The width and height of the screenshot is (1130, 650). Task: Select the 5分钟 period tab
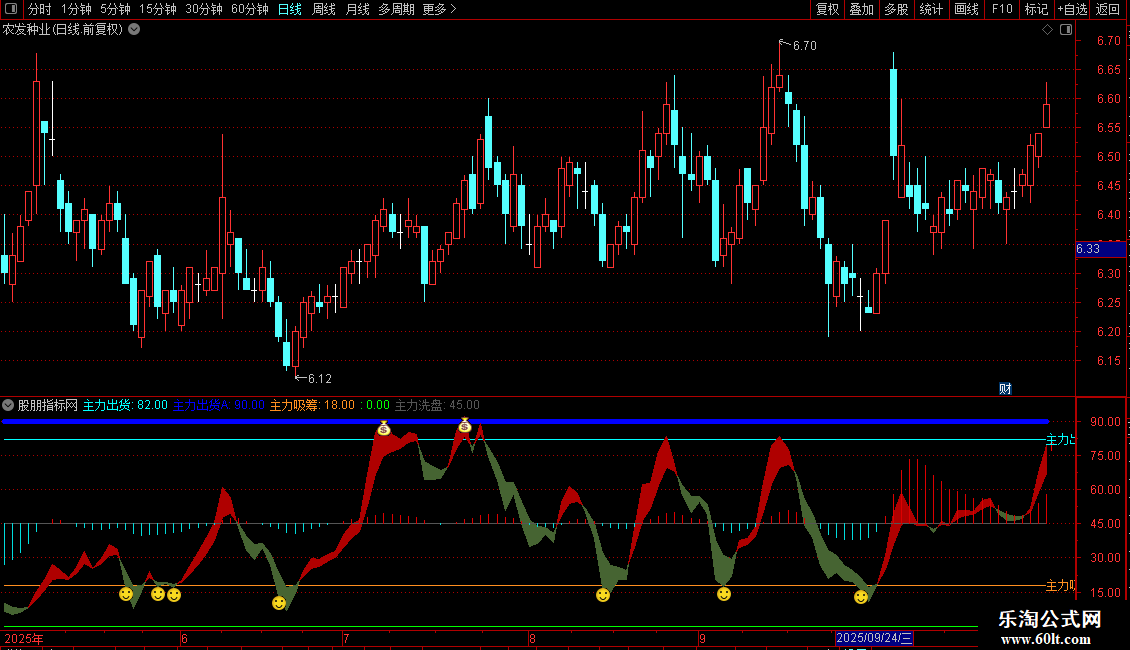tap(115, 9)
